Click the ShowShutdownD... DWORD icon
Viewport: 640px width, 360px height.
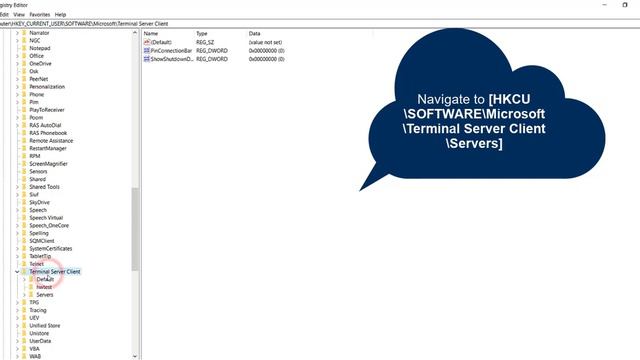147,59
